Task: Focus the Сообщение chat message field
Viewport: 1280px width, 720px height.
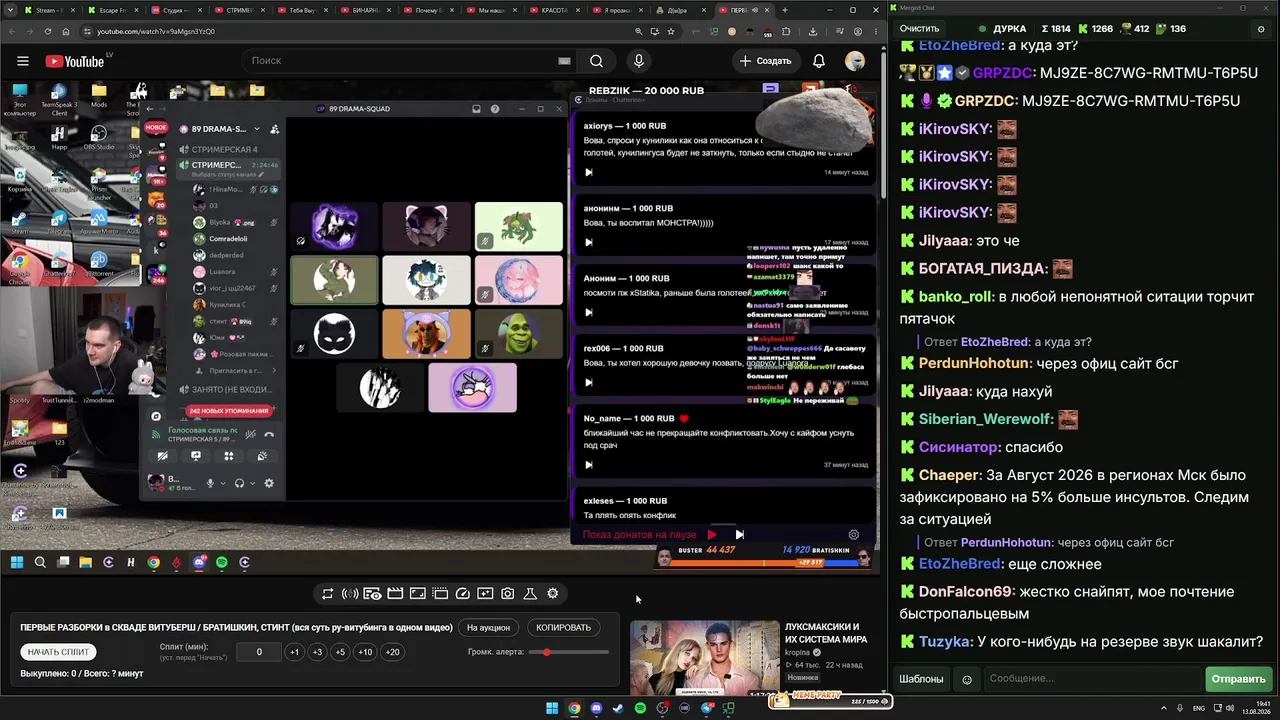Action: coord(1092,679)
